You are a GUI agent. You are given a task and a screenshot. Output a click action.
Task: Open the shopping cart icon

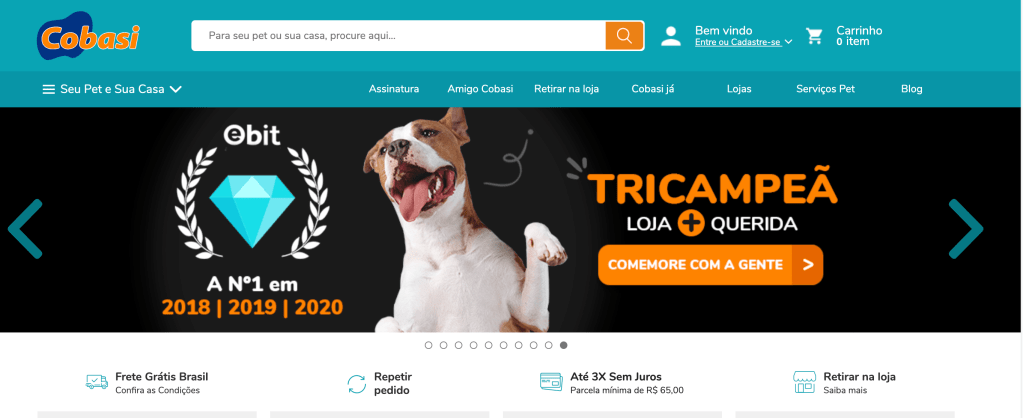pyautogui.click(x=814, y=36)
